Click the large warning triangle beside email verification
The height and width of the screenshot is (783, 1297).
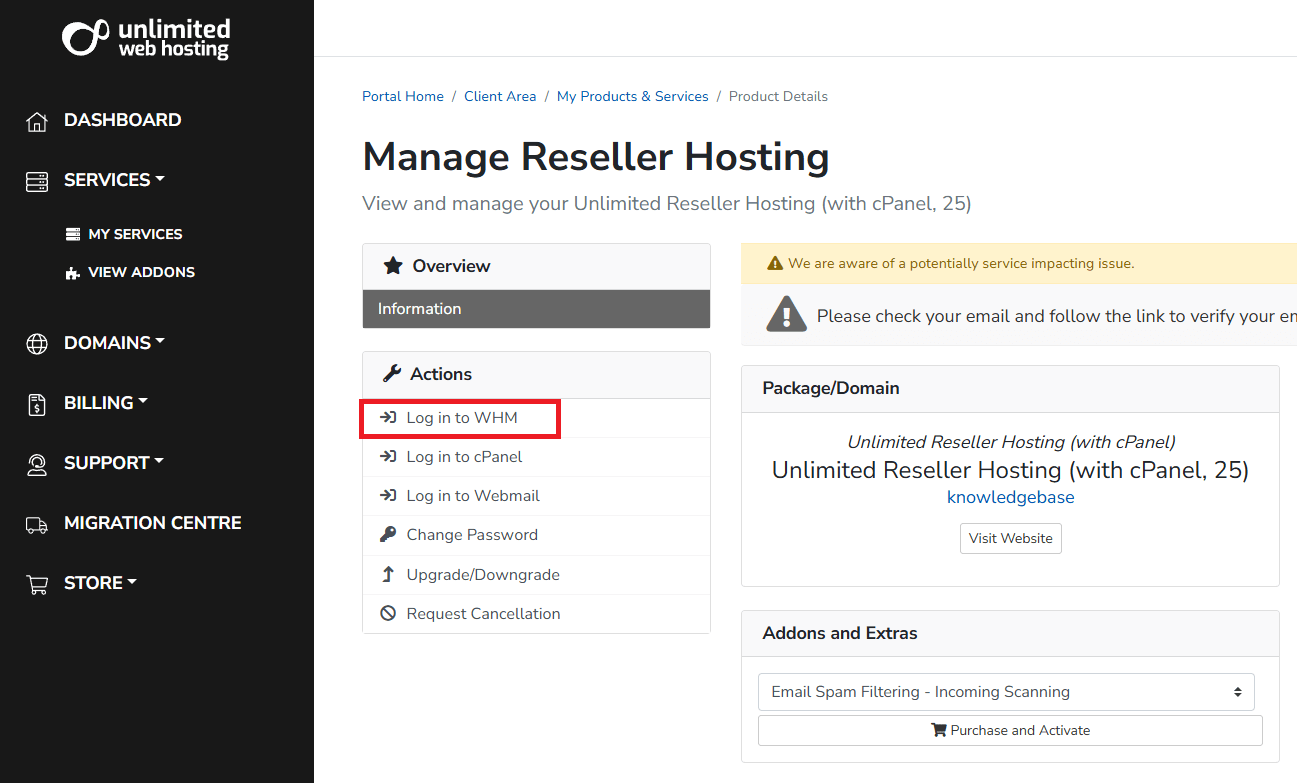click(x=786, y=314)
